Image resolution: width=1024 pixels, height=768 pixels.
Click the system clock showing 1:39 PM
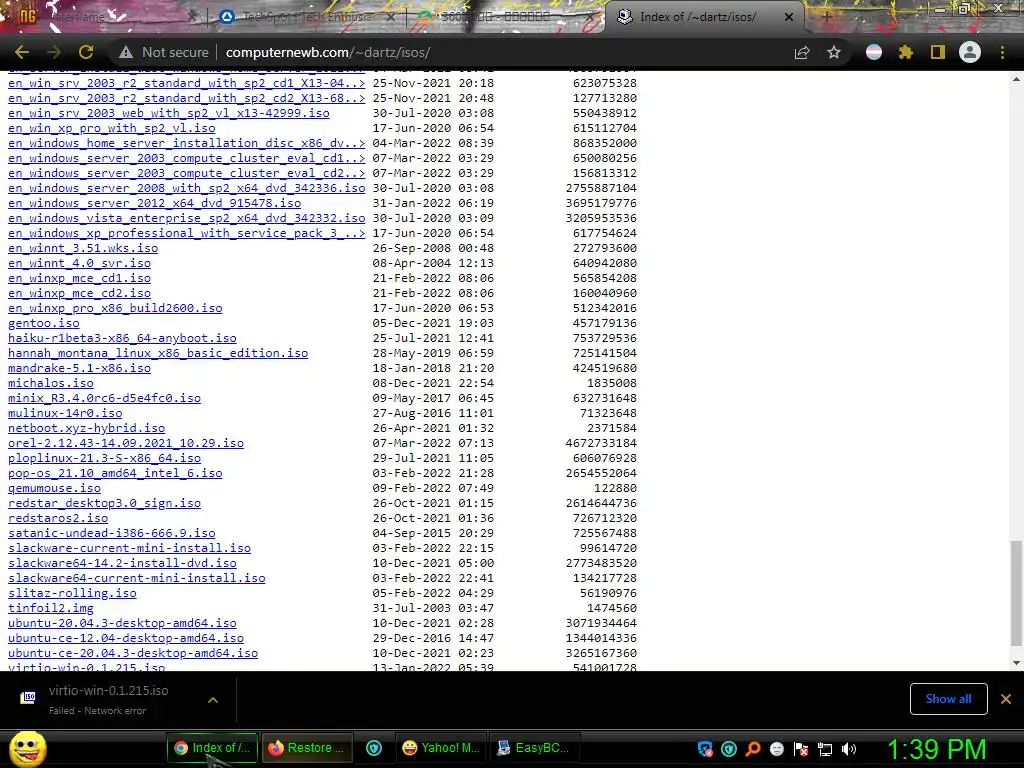click(x=936, y=749)
